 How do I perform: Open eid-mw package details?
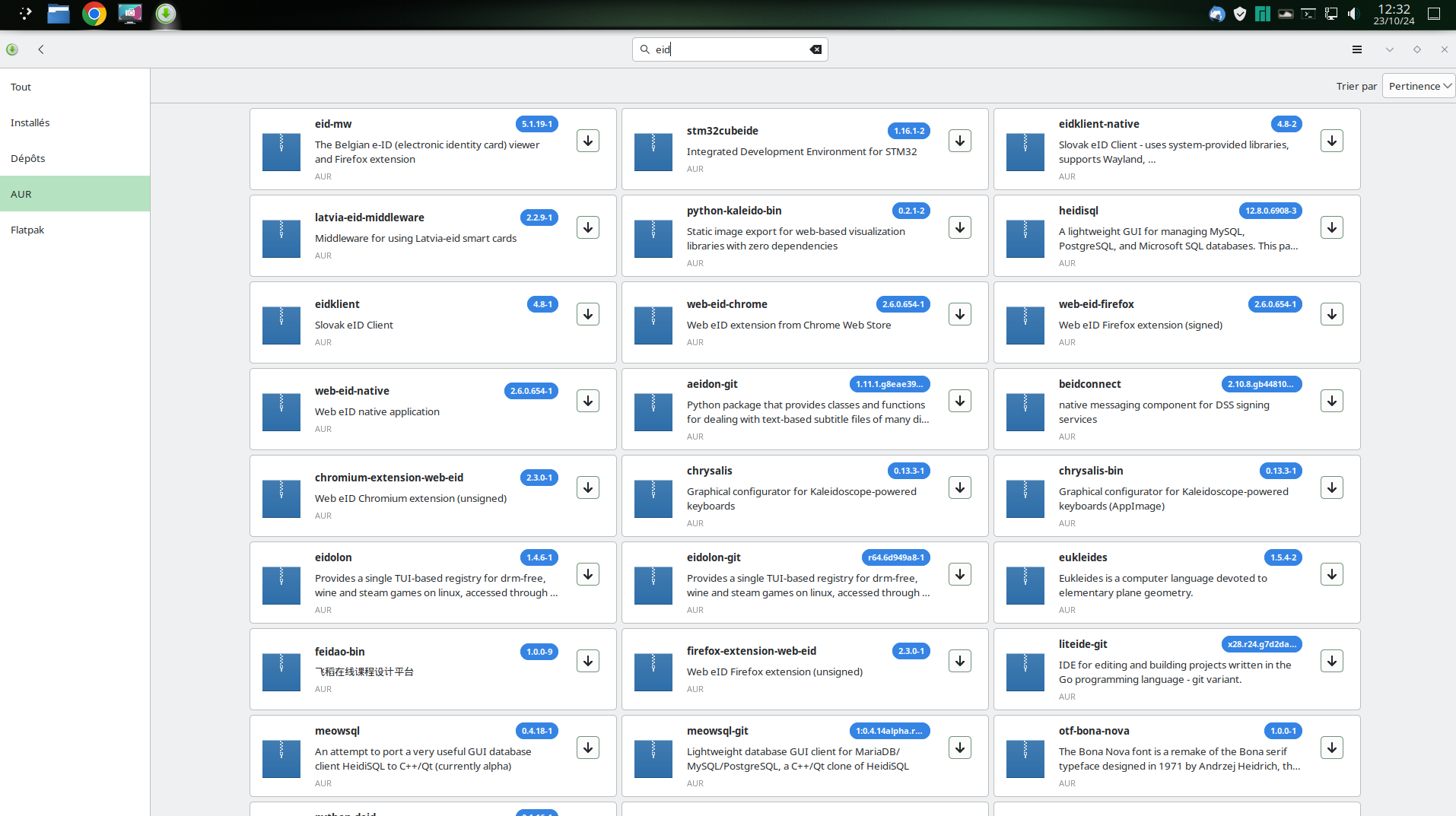333,124
